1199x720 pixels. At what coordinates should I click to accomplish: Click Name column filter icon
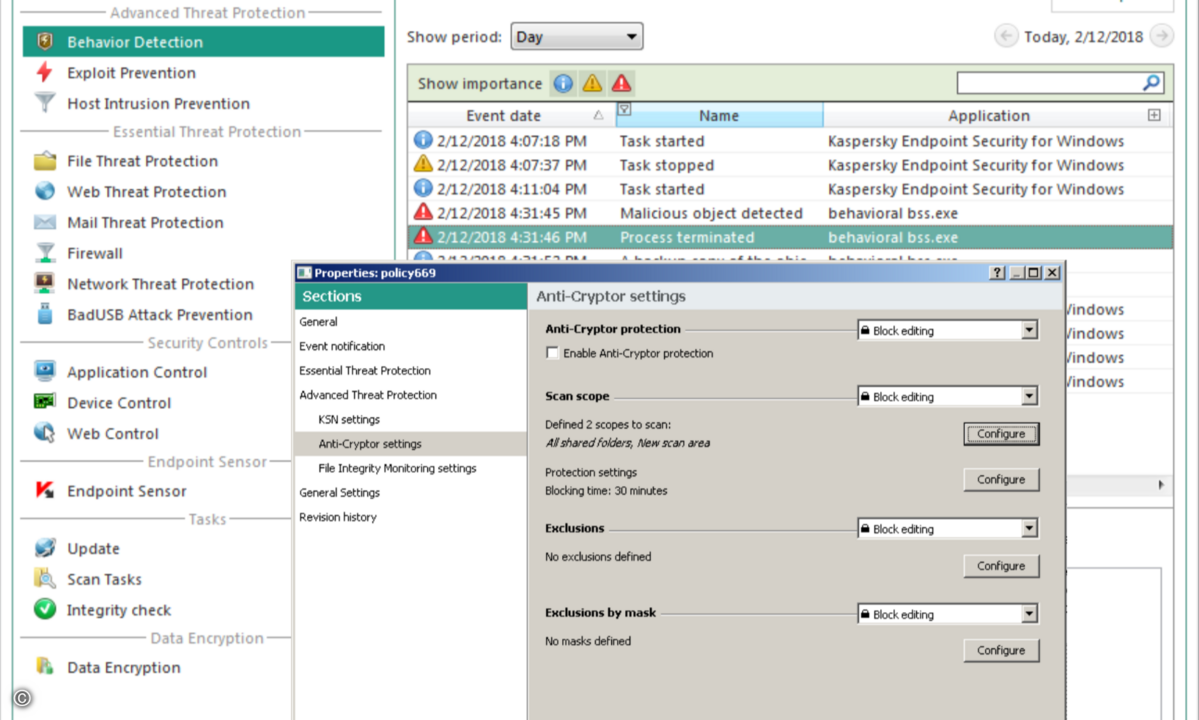(x=624, y=109)
